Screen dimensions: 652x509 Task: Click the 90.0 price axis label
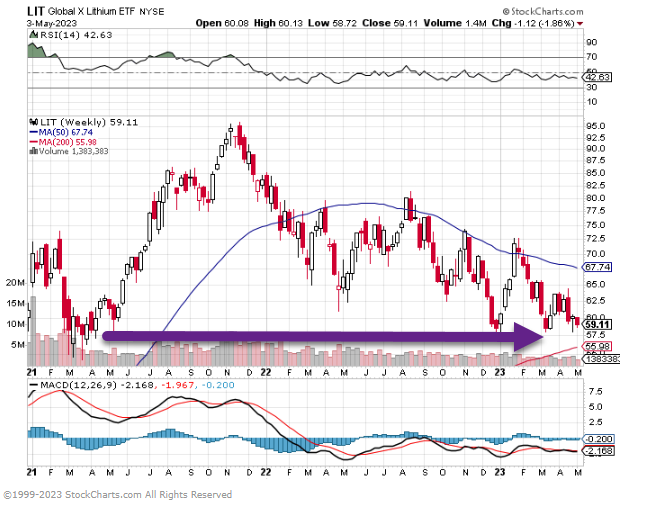click(595, 148)
